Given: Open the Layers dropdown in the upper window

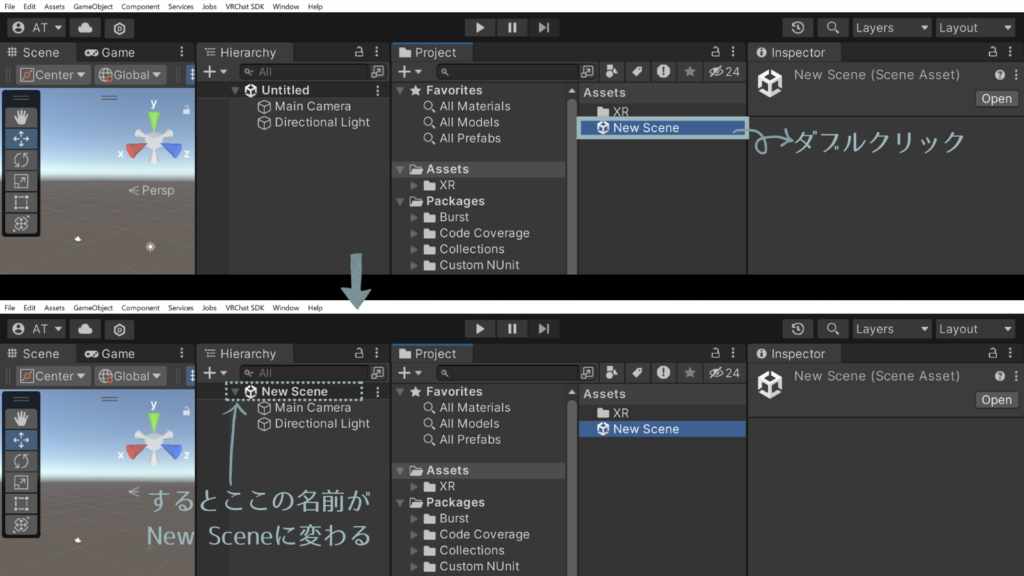Looking at the screenshot, I should click(x=891, y=28).
